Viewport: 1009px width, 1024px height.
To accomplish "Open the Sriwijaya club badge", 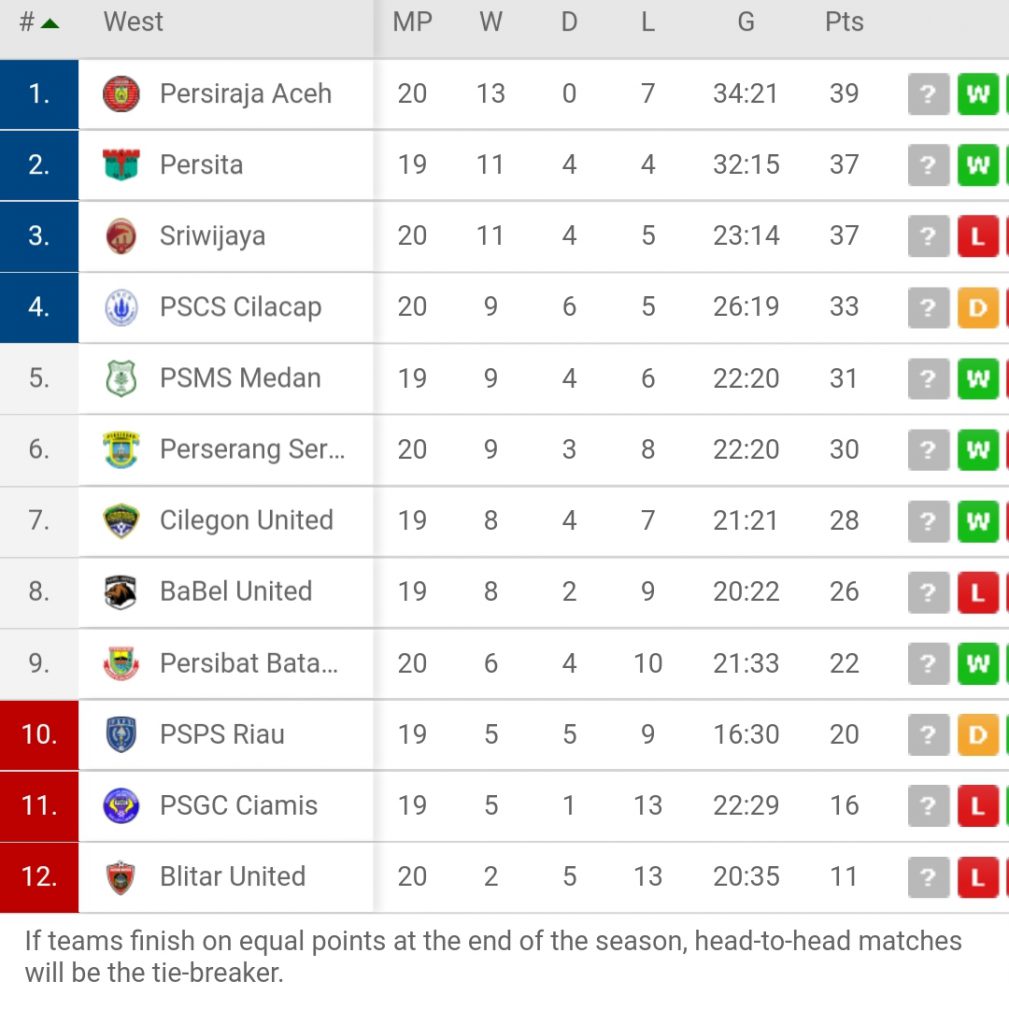I will (121, 236).
